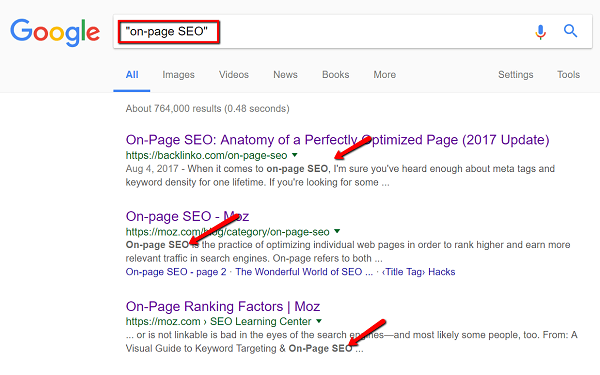Open The Wonderful World of SEO sitelink
Screen dimensions: 600x375
pos(304,272)
